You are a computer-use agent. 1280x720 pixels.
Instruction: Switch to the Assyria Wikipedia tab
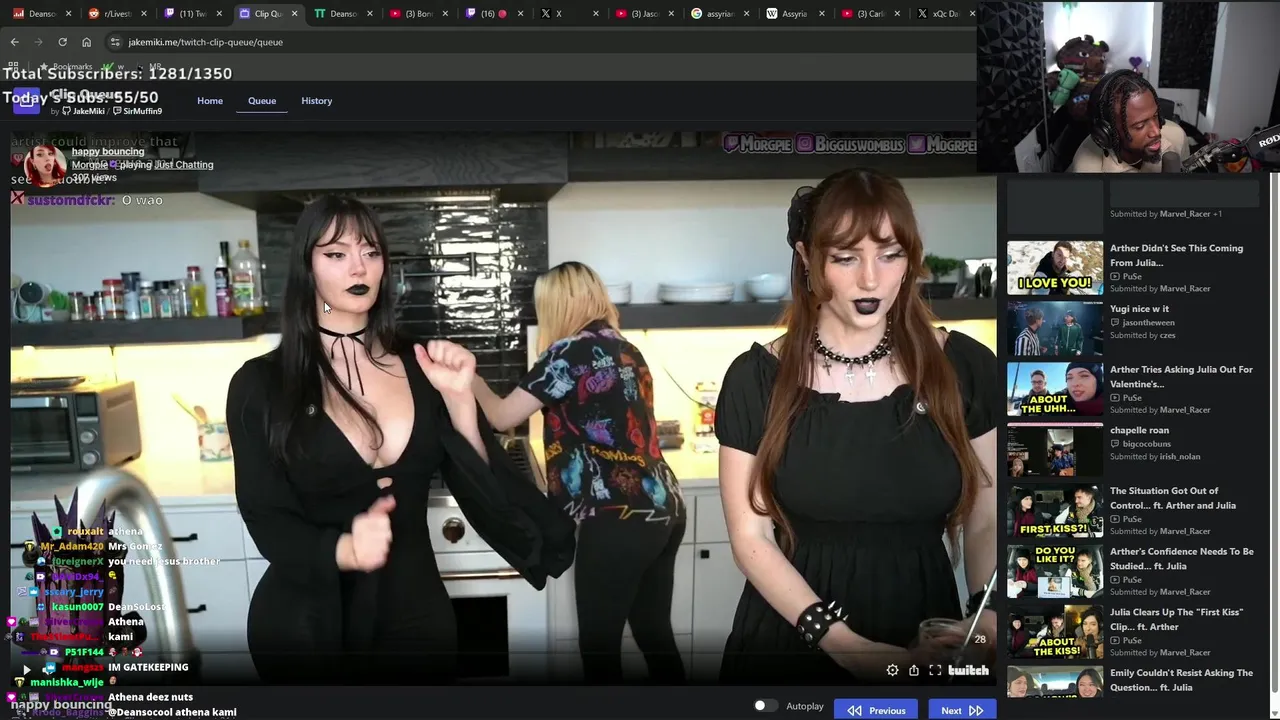tap(795, 14)
